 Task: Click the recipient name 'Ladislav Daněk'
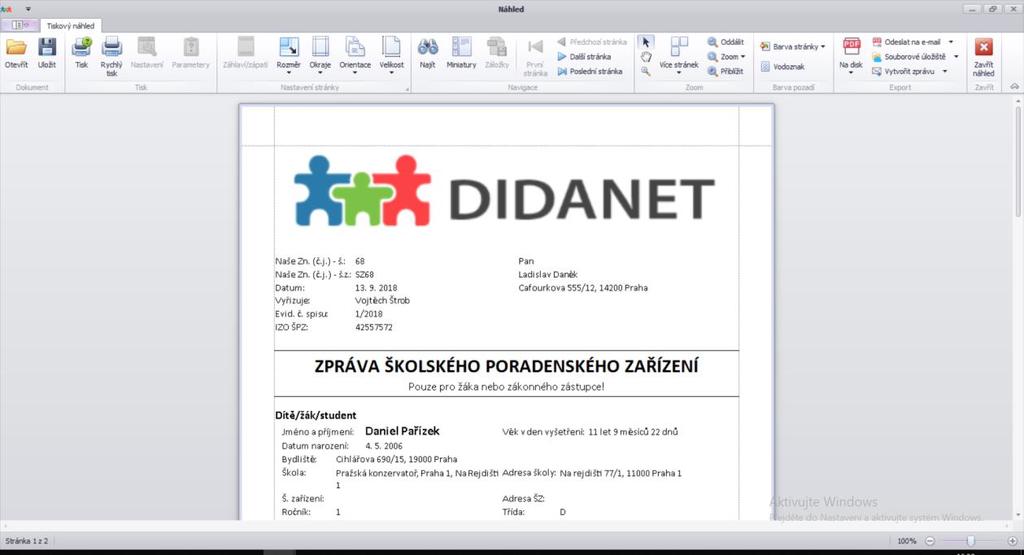coord(548,274)
